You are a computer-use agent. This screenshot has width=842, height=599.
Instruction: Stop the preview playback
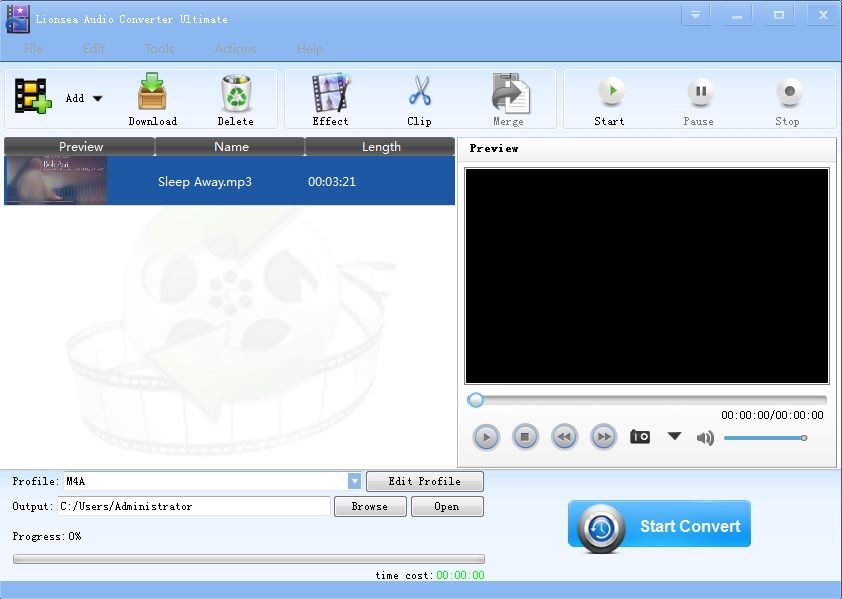(x=525, y=437)
